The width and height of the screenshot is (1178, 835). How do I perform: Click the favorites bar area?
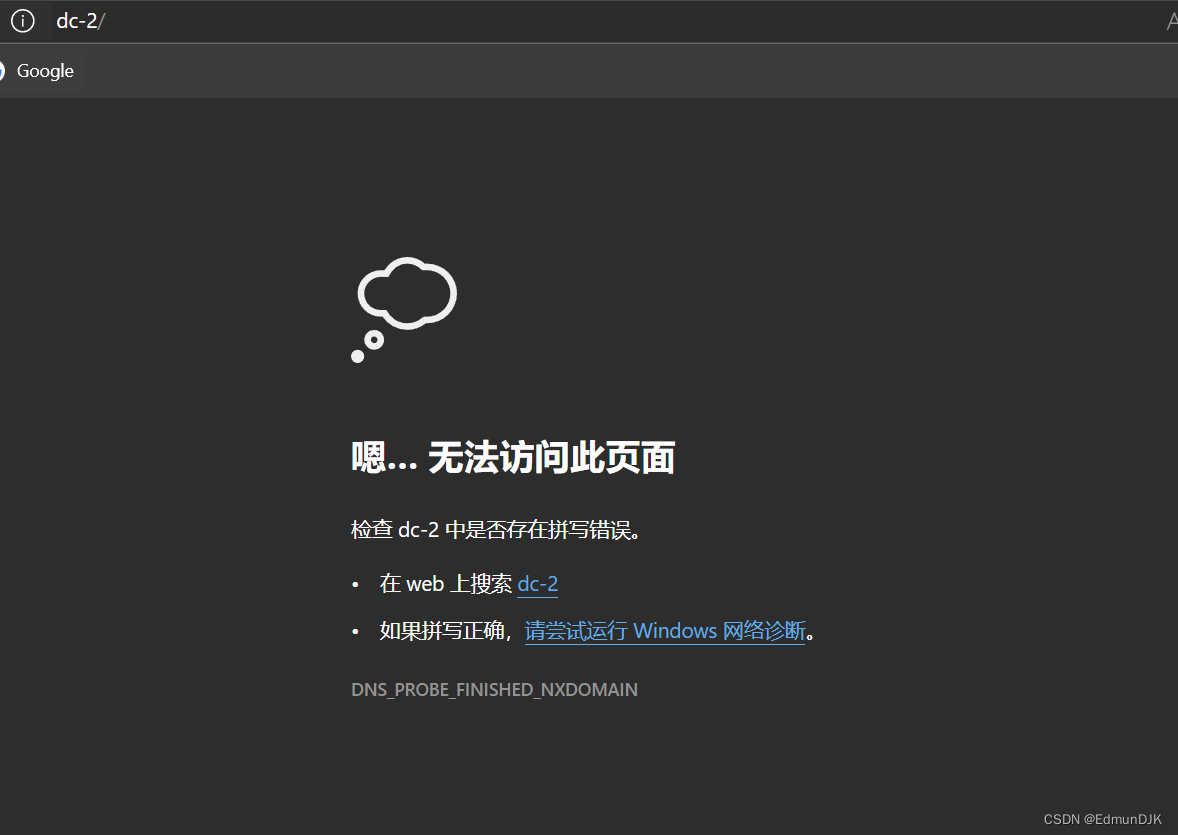tap(400, 70)
